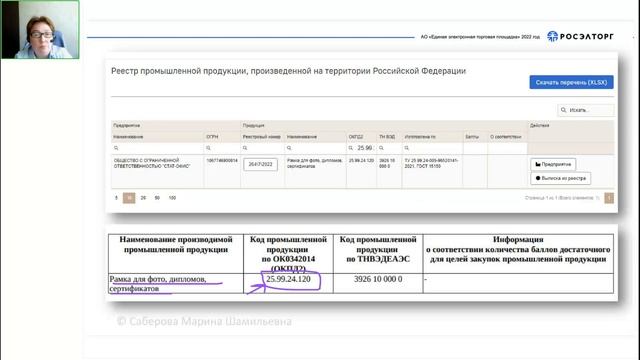Sort by the 'ТН ВЭД' column header
640x360 pixels.
click(x=387, y=137)
